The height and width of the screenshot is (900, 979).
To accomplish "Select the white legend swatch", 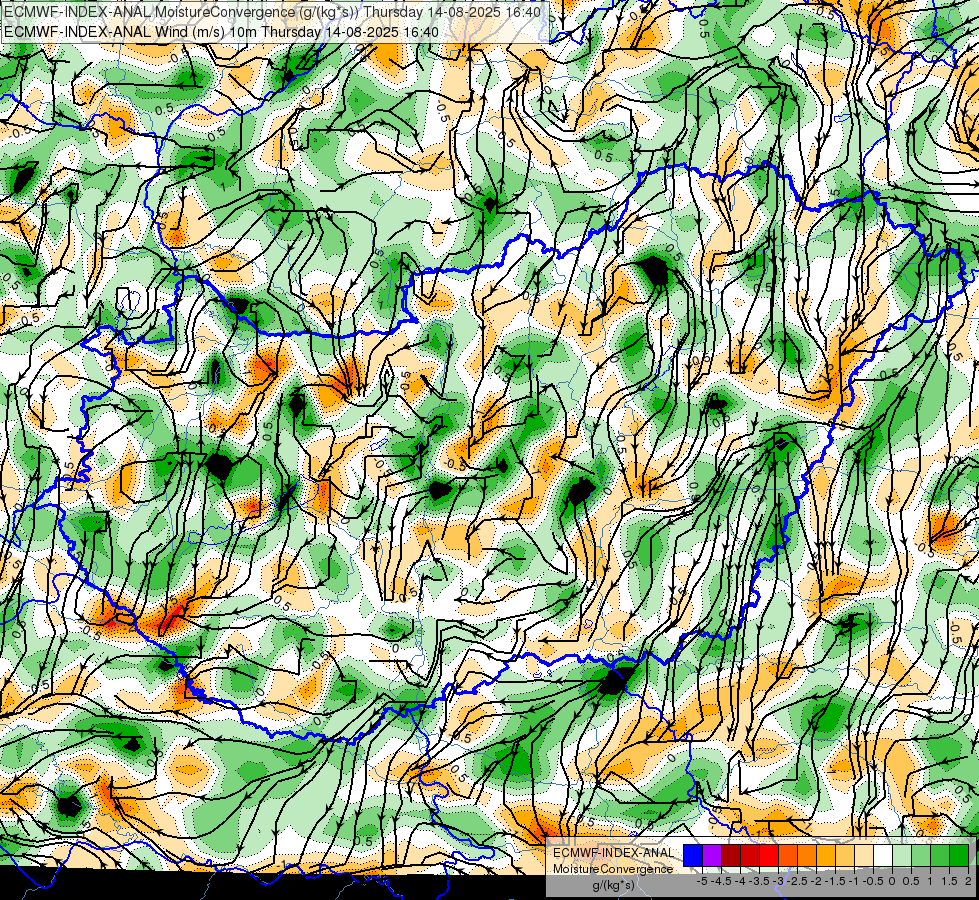I will tap(883, 856).
